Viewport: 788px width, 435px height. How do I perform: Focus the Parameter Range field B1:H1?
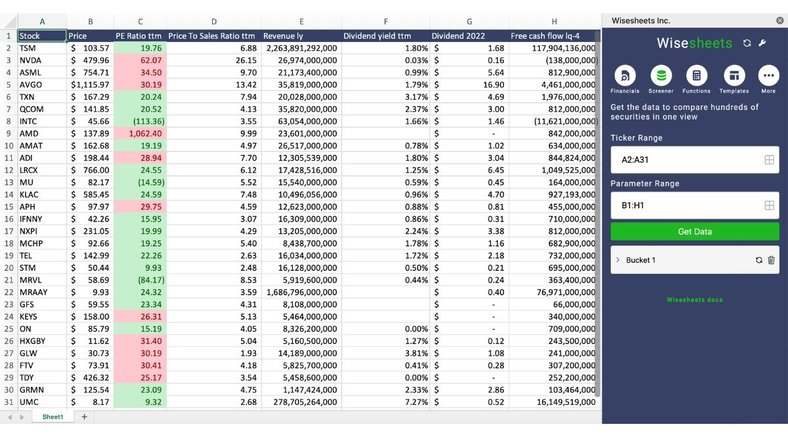click(x=695, y=205)
